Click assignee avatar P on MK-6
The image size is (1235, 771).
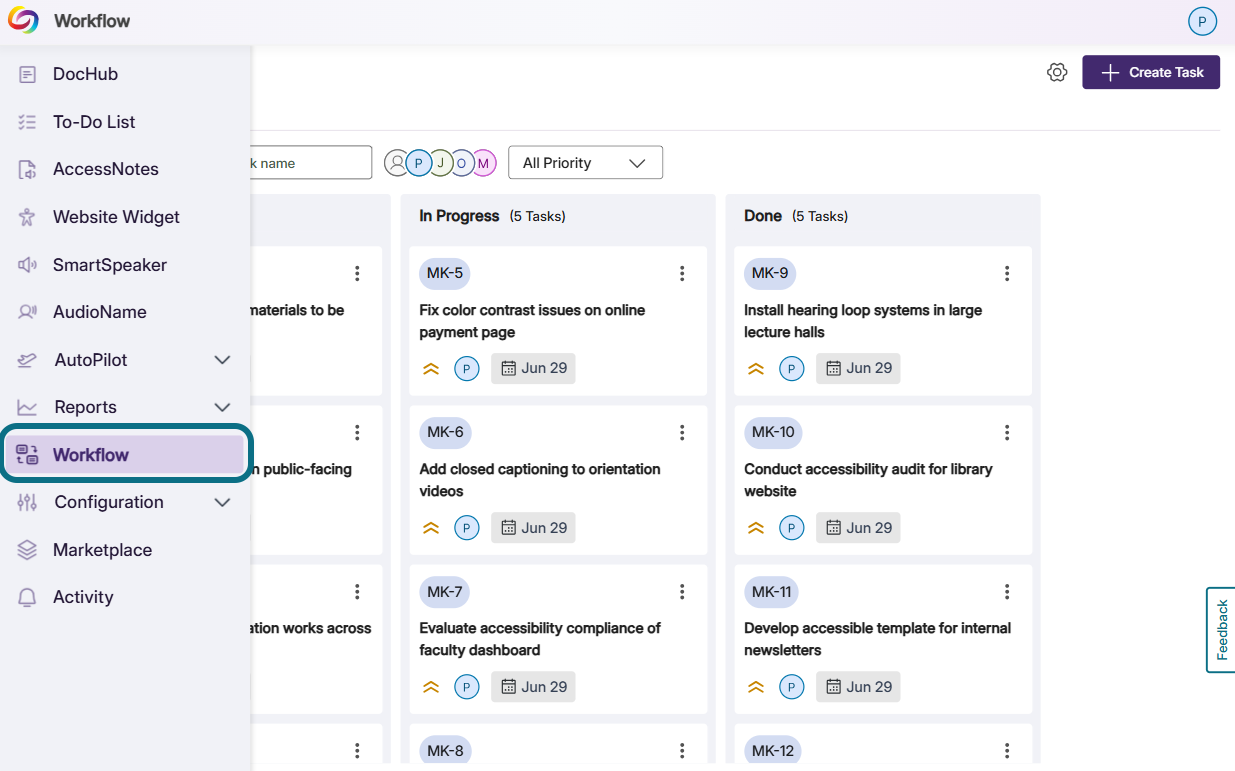467,527
